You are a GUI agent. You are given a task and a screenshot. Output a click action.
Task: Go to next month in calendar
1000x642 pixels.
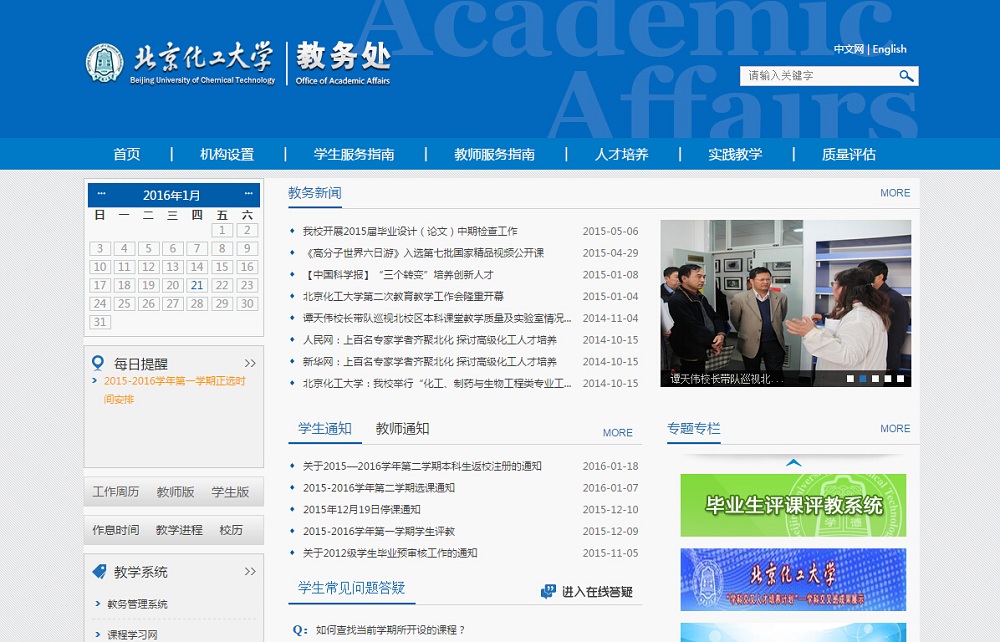[248, 194]
